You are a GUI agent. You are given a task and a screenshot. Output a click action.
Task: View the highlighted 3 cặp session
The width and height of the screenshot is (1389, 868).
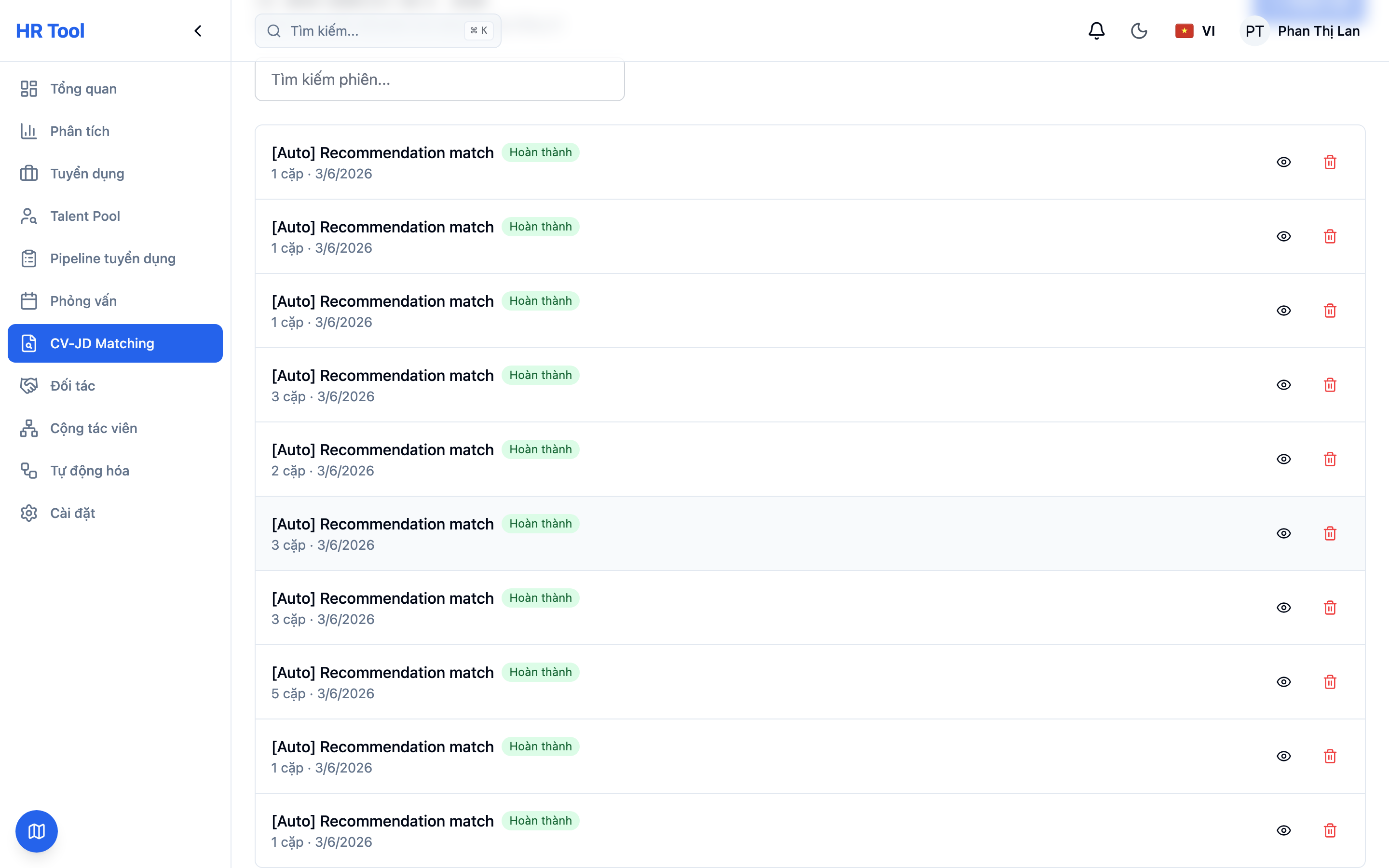click(x=1283, y=533)
